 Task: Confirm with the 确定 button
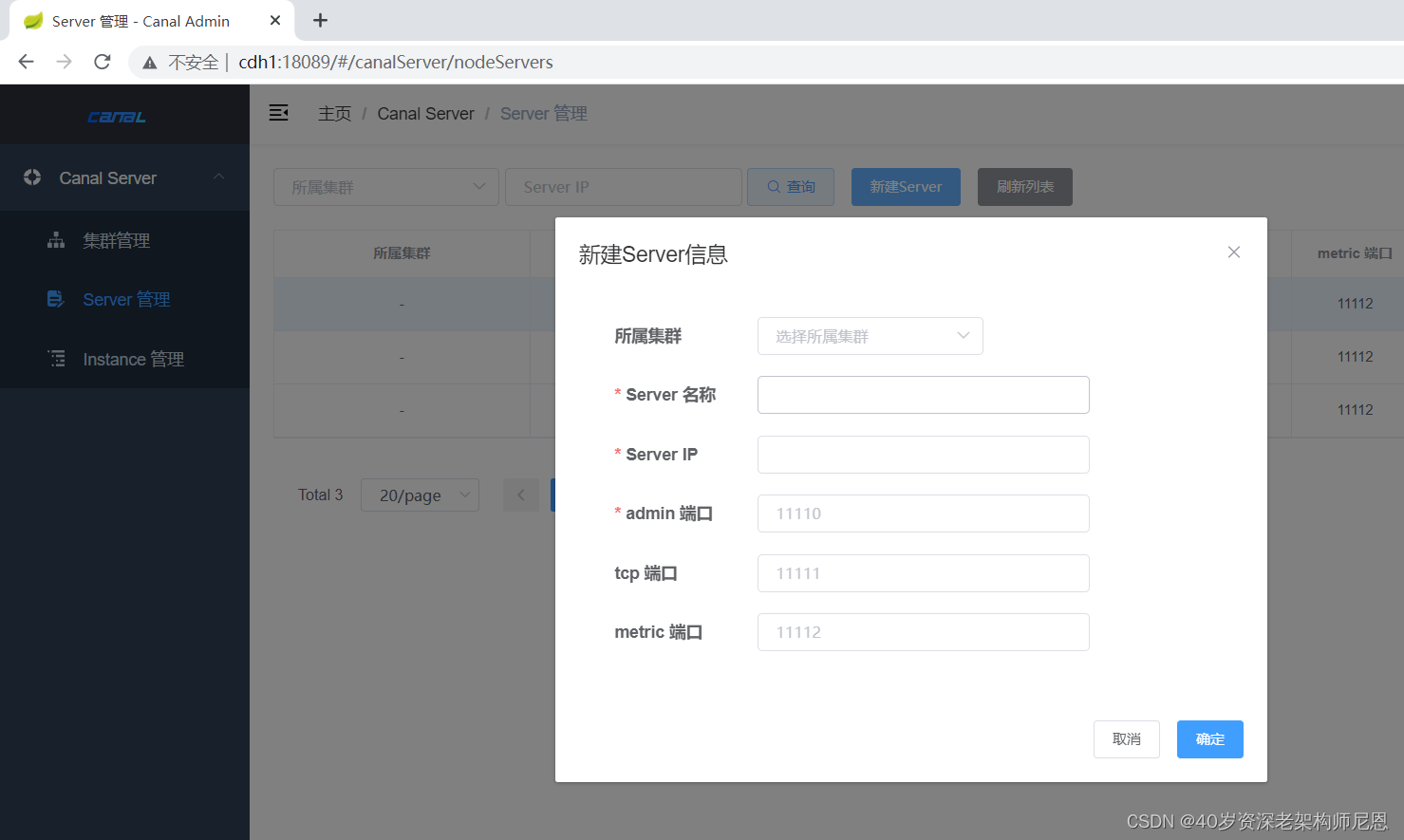pos(1209,739)
